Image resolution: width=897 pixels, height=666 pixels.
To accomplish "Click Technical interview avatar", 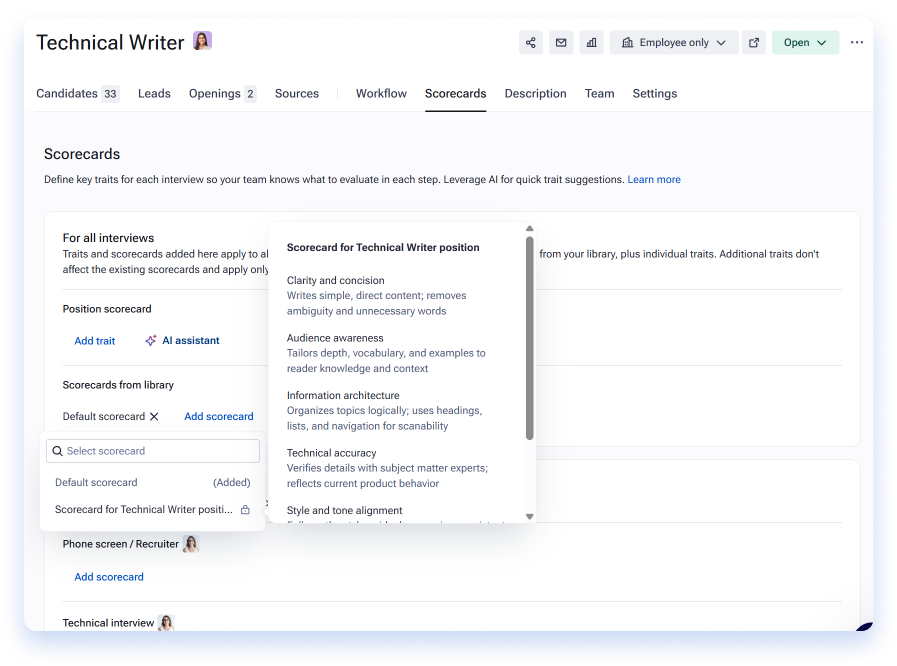I will coord(166,623).
